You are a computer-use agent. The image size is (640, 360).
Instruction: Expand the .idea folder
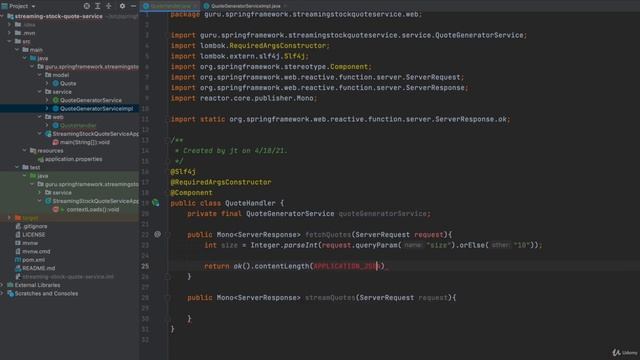(10, 24)
